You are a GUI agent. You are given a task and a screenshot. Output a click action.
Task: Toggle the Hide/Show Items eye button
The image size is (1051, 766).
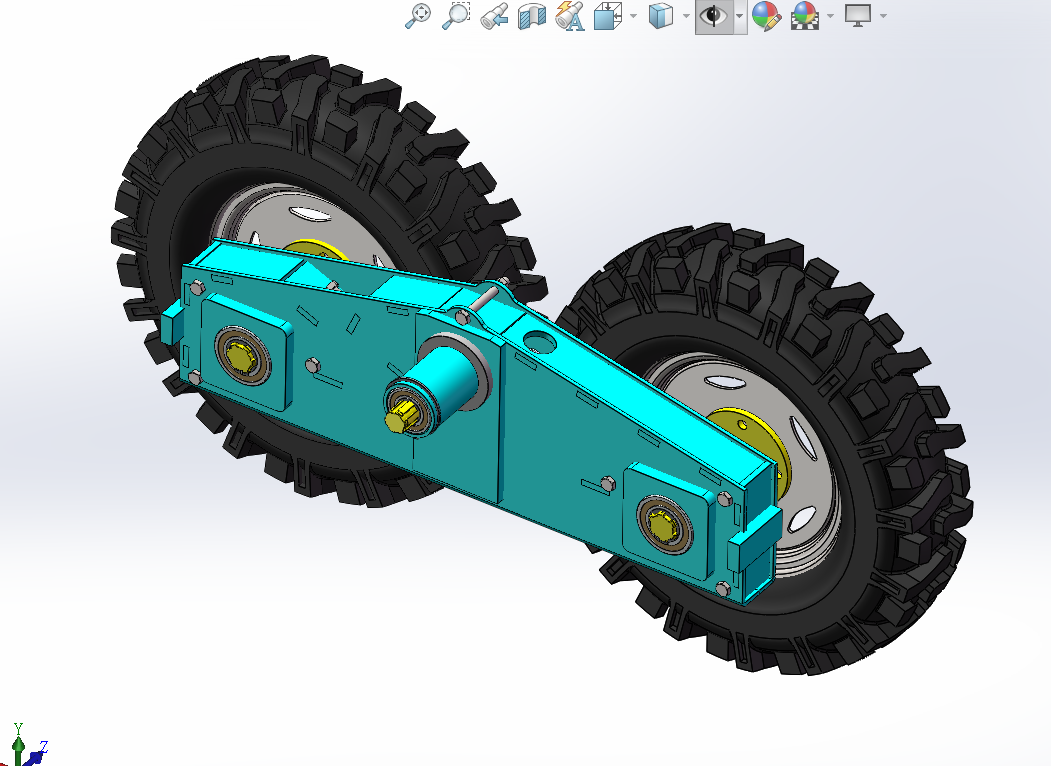click(714, 16)
